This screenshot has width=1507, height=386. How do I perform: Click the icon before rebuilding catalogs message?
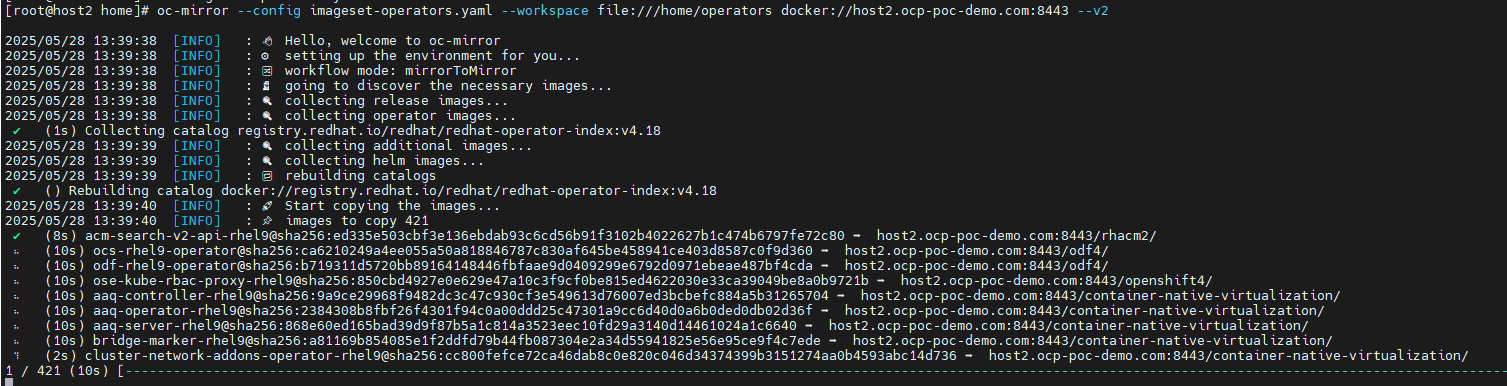pos(266,175)
